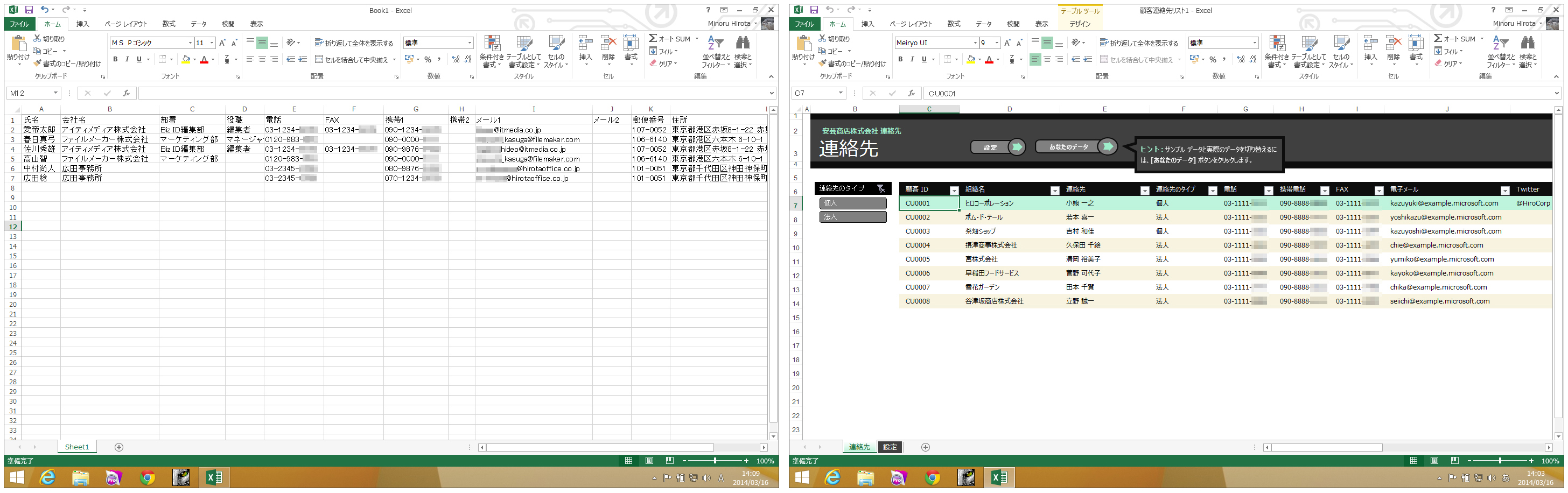Click Format as Table in 顧客連絡先リスト1 ribbon

tap(1310, 51)
